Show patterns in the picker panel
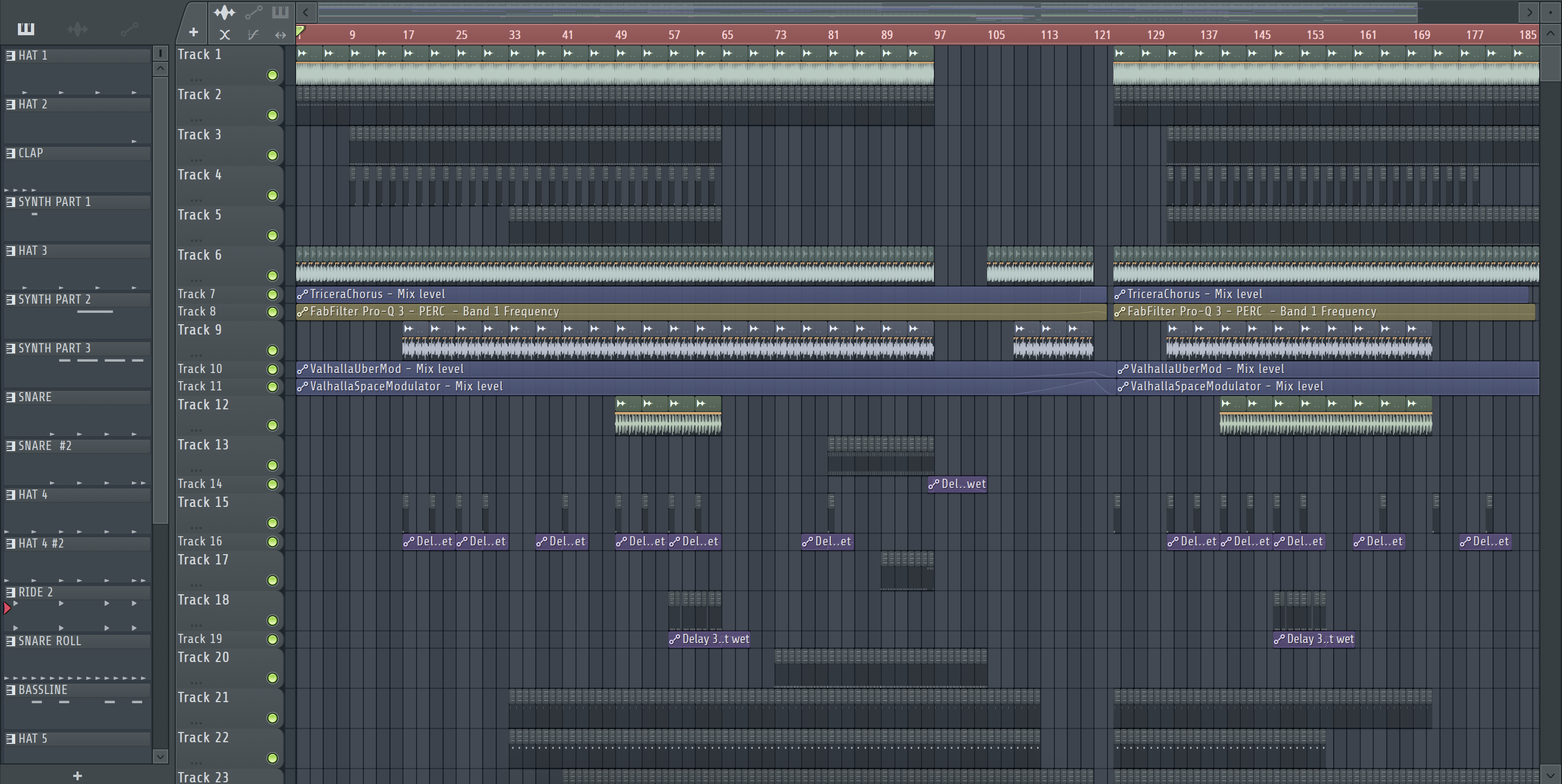Image resolution: width=1562 pixels, height=784 pixels. point(26,29)
